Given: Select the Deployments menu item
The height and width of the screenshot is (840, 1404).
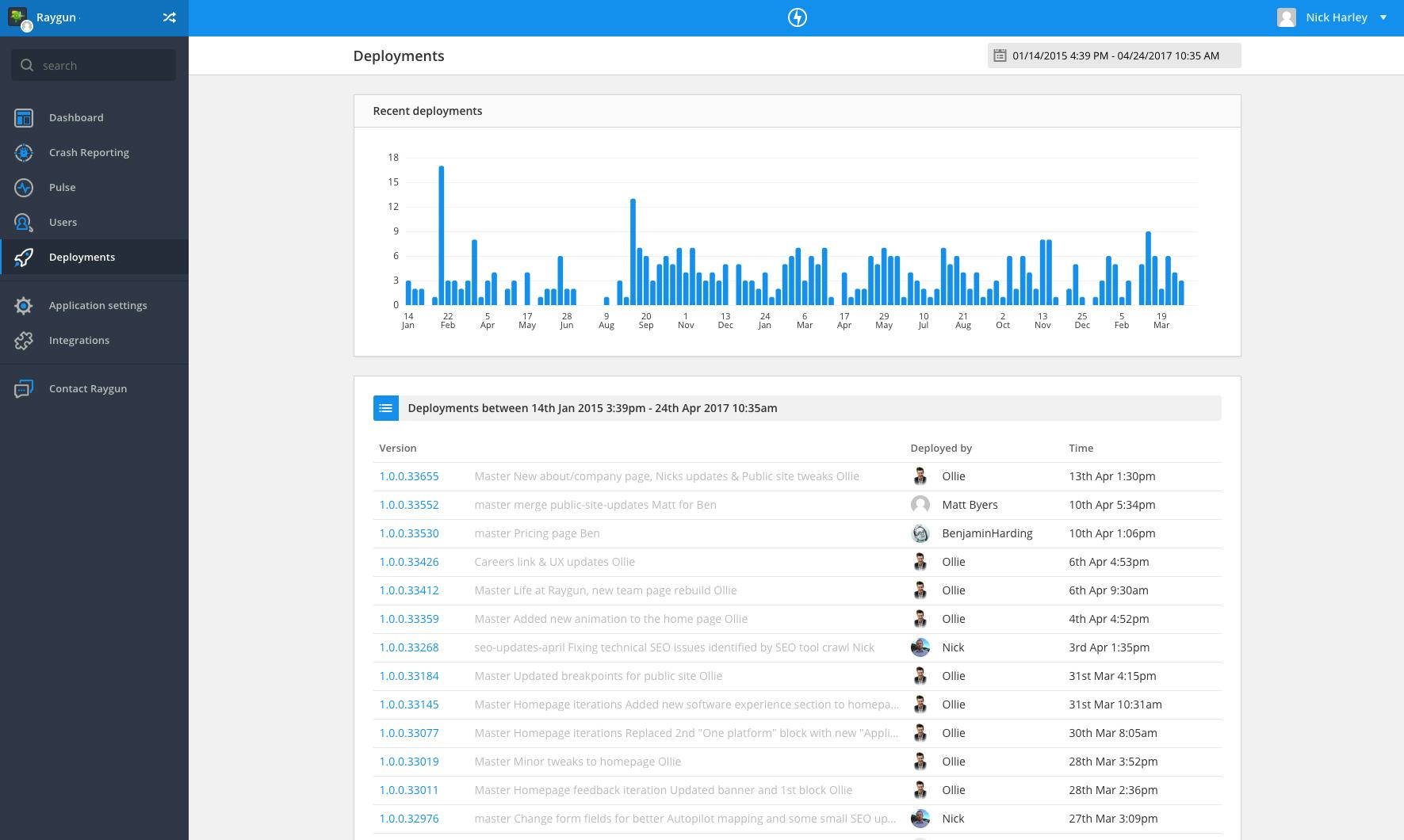Looking at the screenshot, I should click(82, 258).
